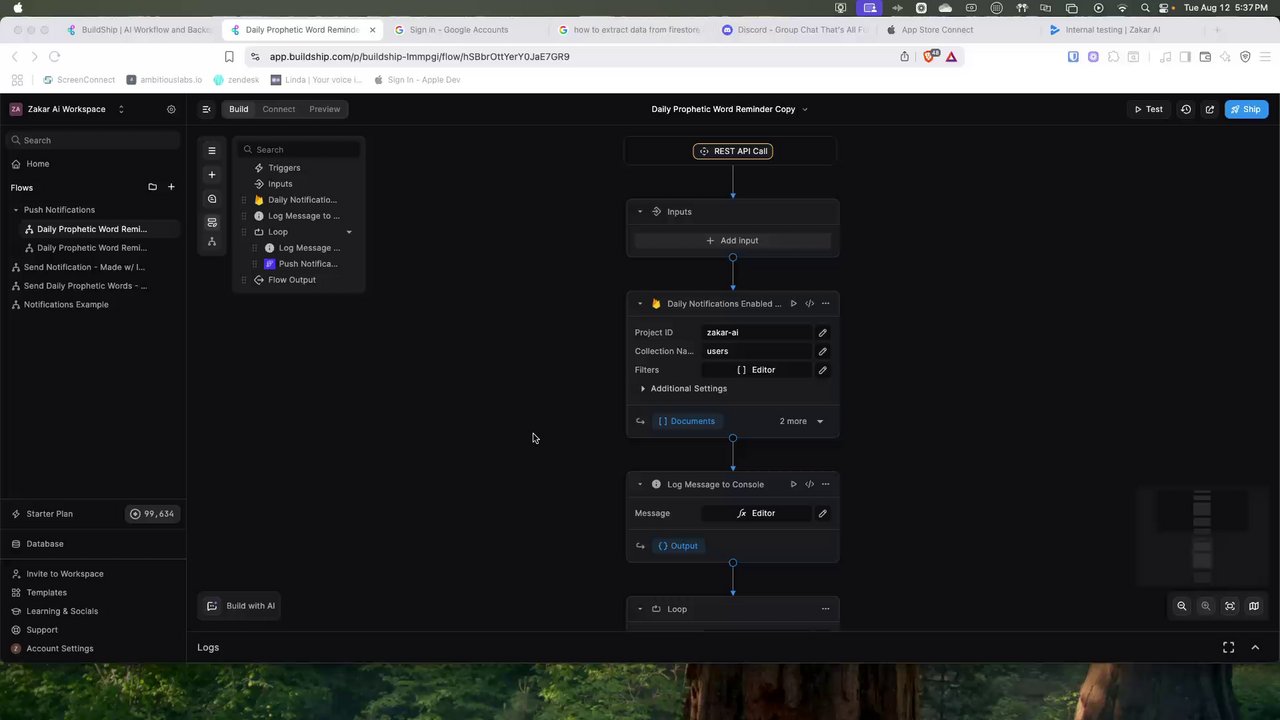Collapse the Loop node on canvas
Viewport: 1280px width, 720px height.
pyautogui.click(x=640, y=609)
